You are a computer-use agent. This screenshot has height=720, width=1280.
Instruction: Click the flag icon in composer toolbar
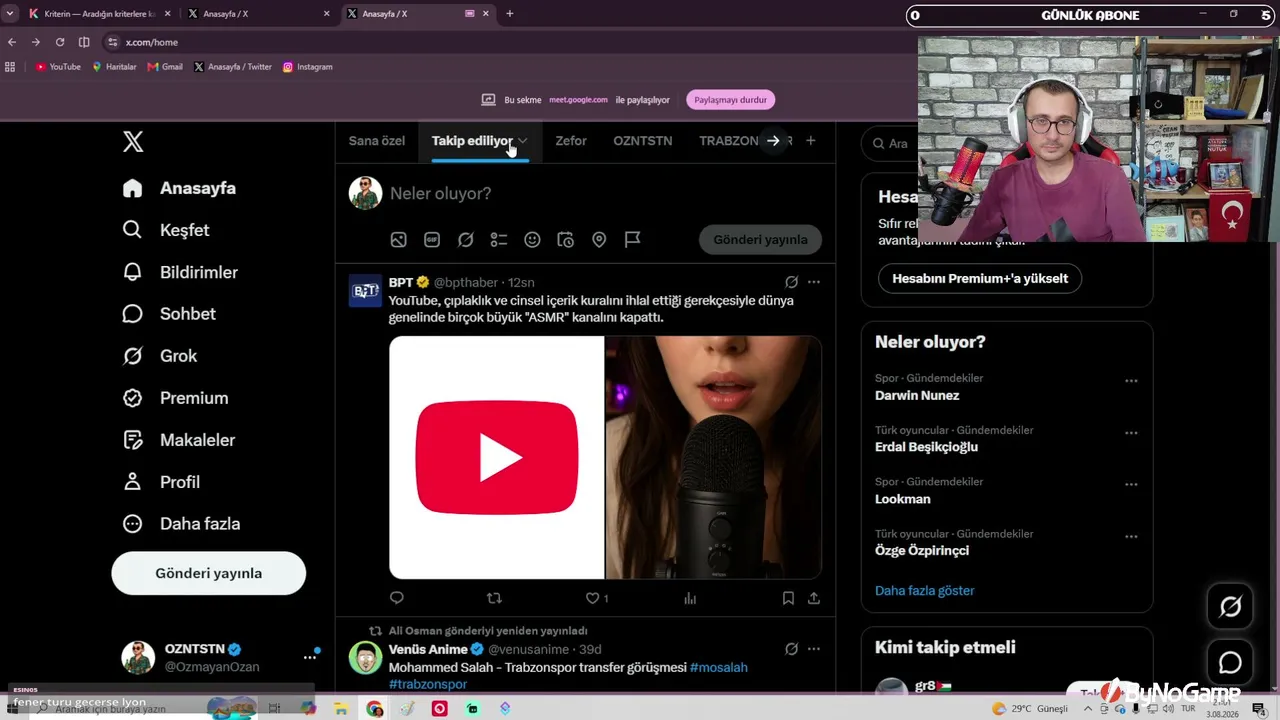[x=632, y=240]
